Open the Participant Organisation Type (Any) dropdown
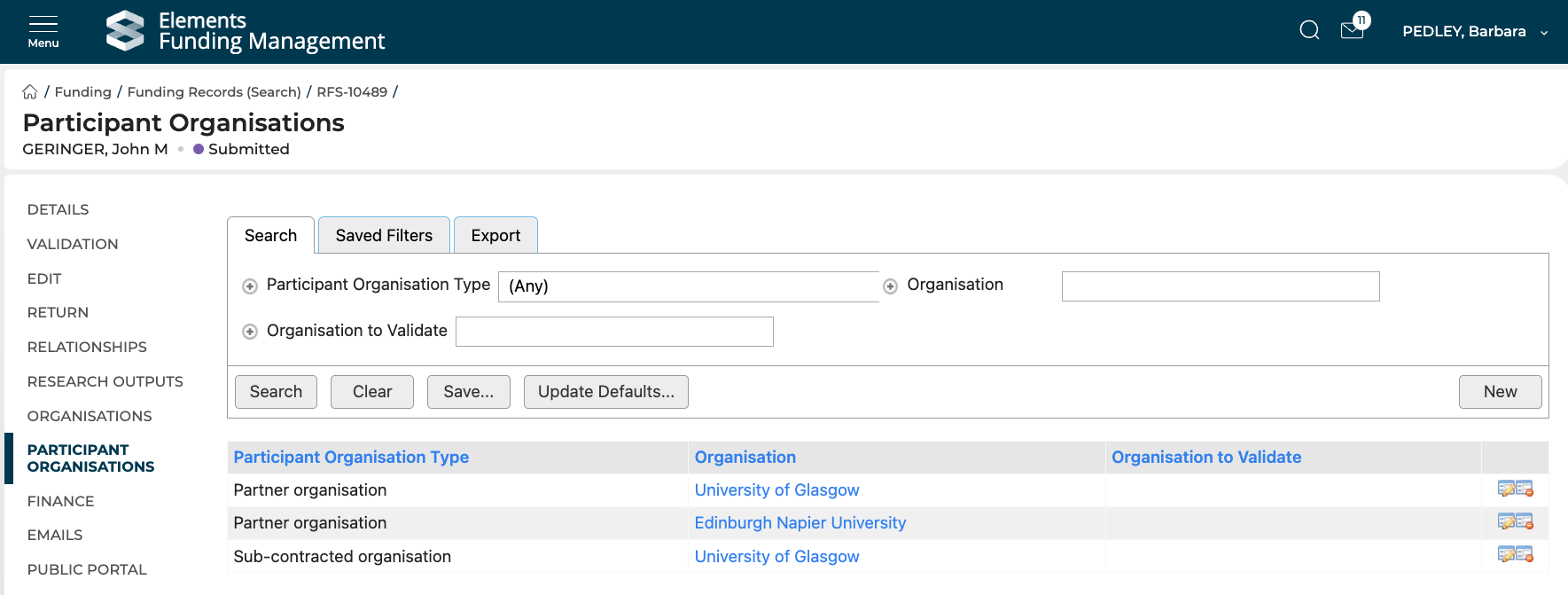This screenshot has width=1568, height=595. coord(688,286)
